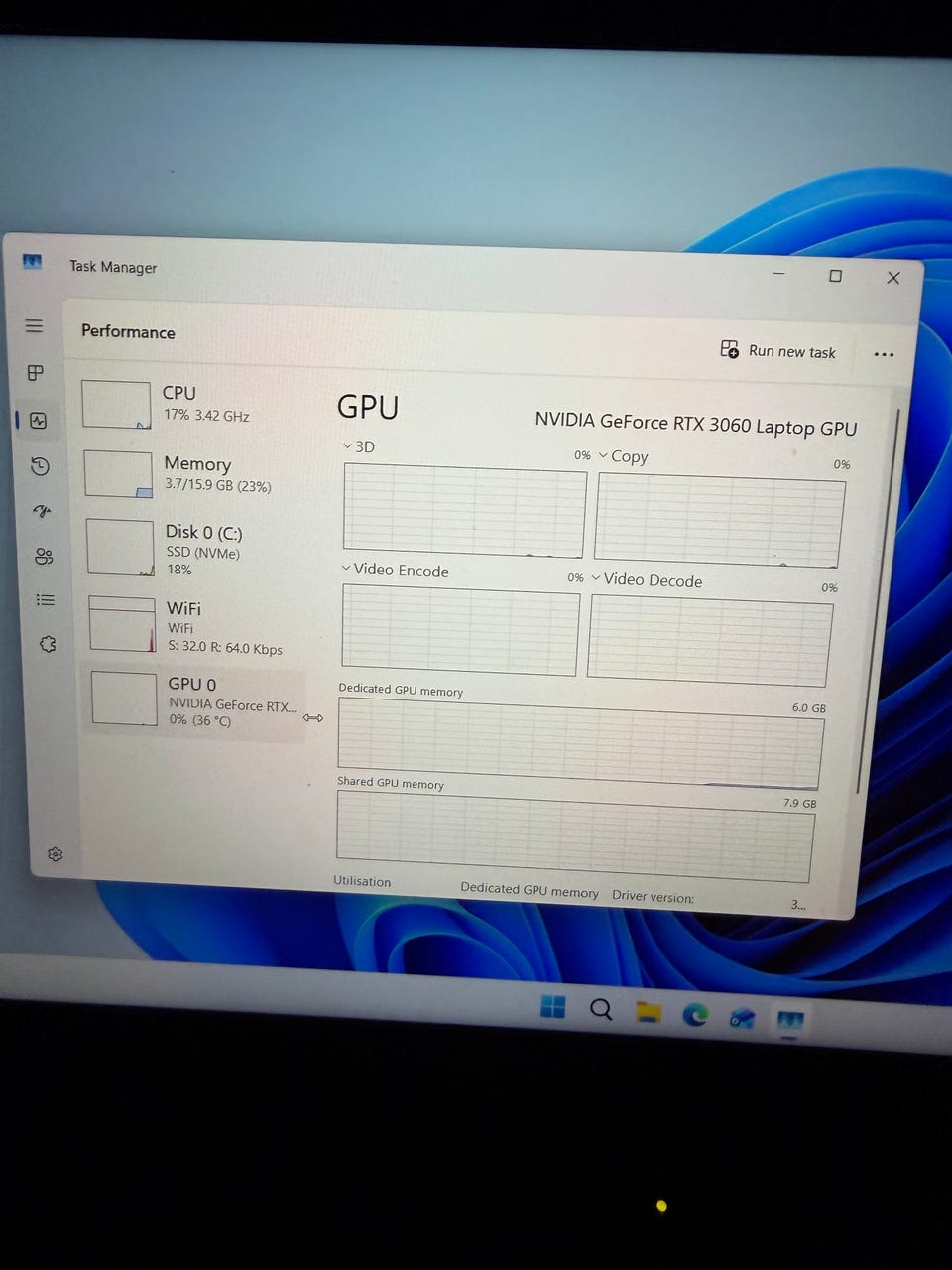The height and width of the screenshot is (1270, 952).
Task: Click the Performance page heading
Action: pos(128,331)
